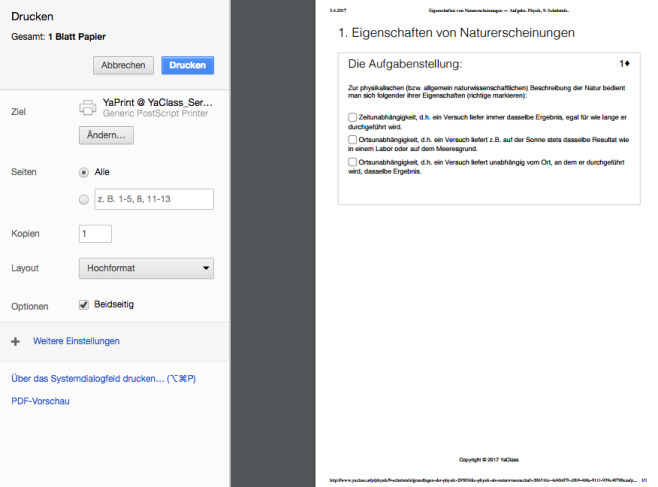This screenshot has height=487, width=658.
Task: Check the Zeitunabhängigkeit checkbox in the preview
Action: (x=352, y=118)
